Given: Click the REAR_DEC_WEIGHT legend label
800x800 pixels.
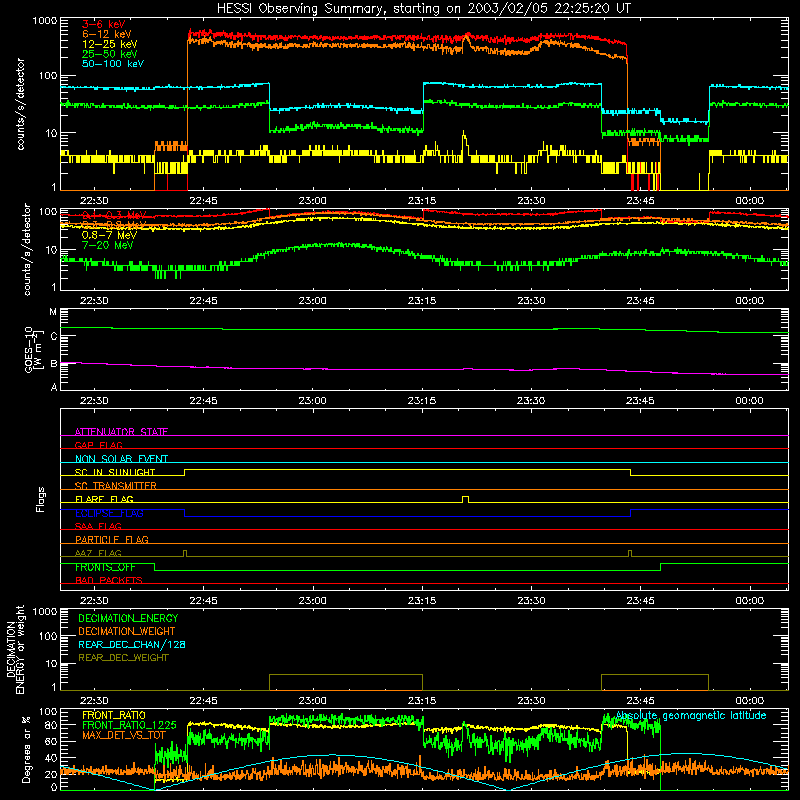Looking at the screenshot, I should (123, 658).
